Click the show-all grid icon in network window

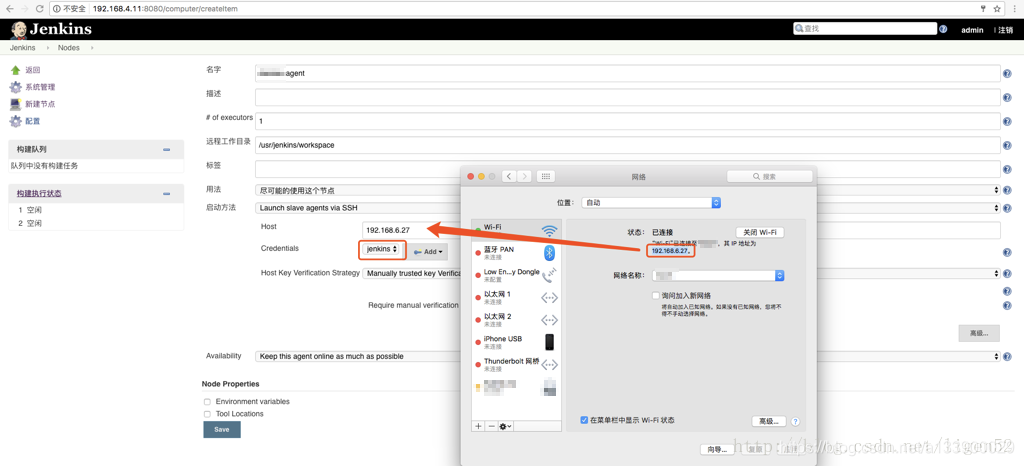click(546, 176)
